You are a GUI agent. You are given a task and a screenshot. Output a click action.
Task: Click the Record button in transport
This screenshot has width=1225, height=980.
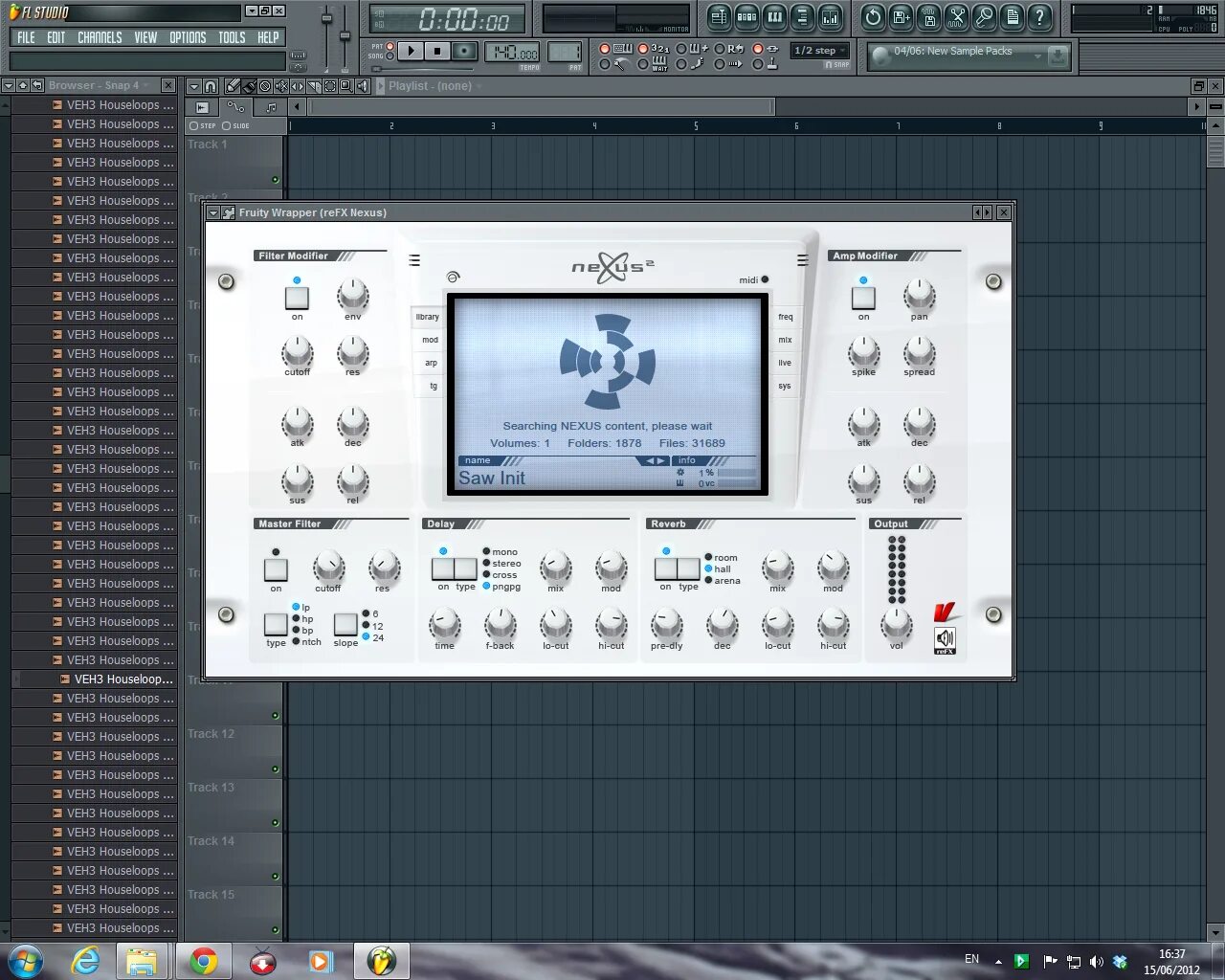[464, 51]
